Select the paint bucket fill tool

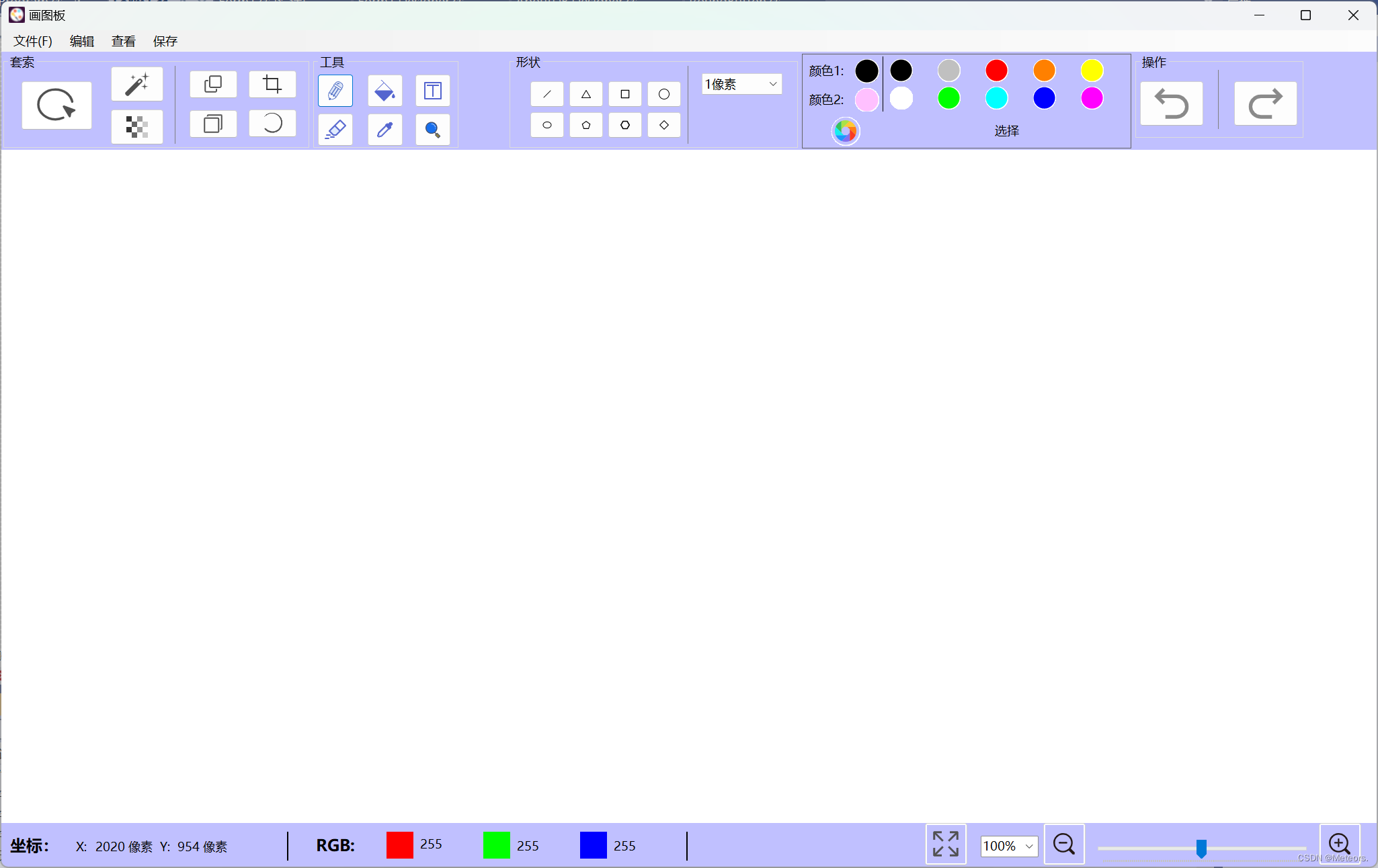pos(385,91)
